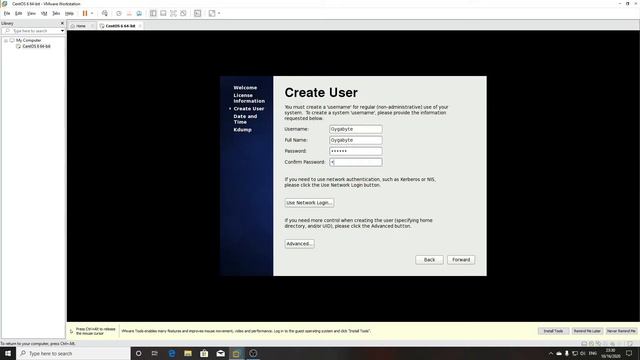Click the taskbar clock and date
The height and width of the screenshot is (360, 640).
point(611,353)
